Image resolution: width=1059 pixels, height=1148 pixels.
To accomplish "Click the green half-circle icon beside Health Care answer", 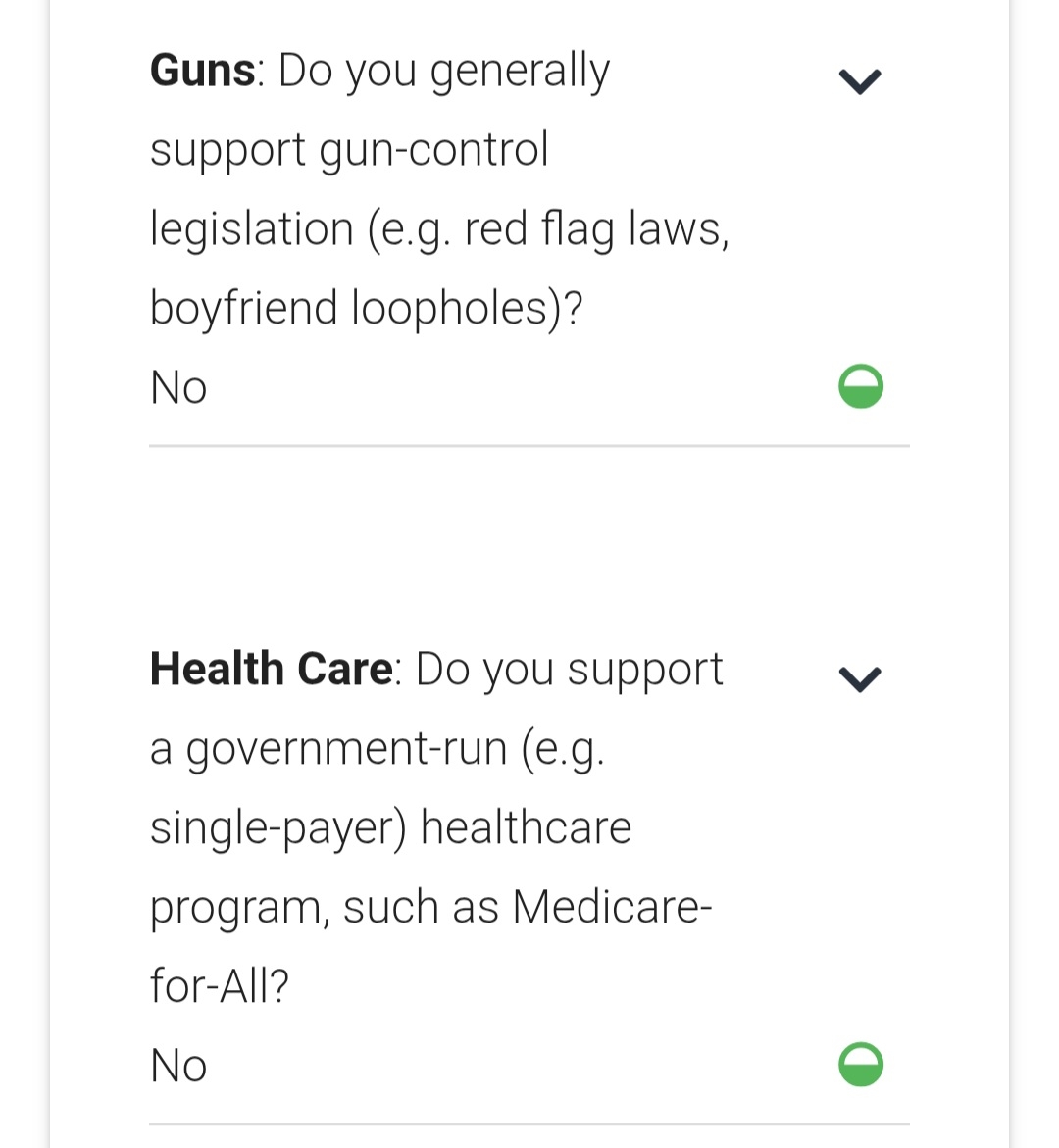I will point(861,1065).
